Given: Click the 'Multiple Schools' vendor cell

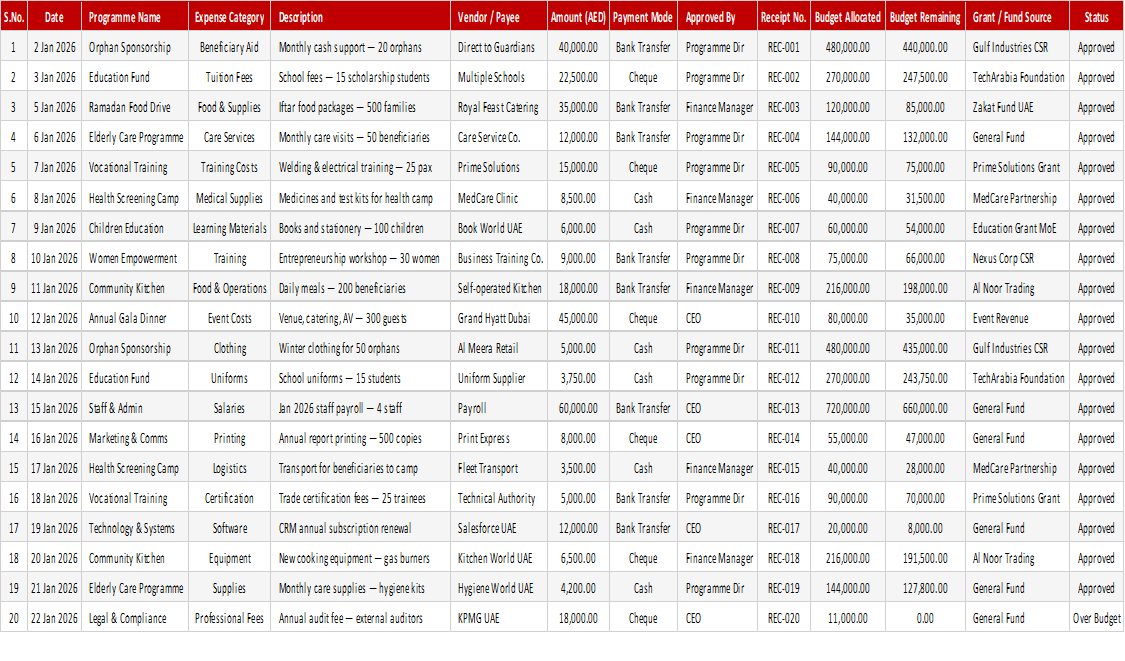Looking at the screenshot, I should tap(499, 78).
